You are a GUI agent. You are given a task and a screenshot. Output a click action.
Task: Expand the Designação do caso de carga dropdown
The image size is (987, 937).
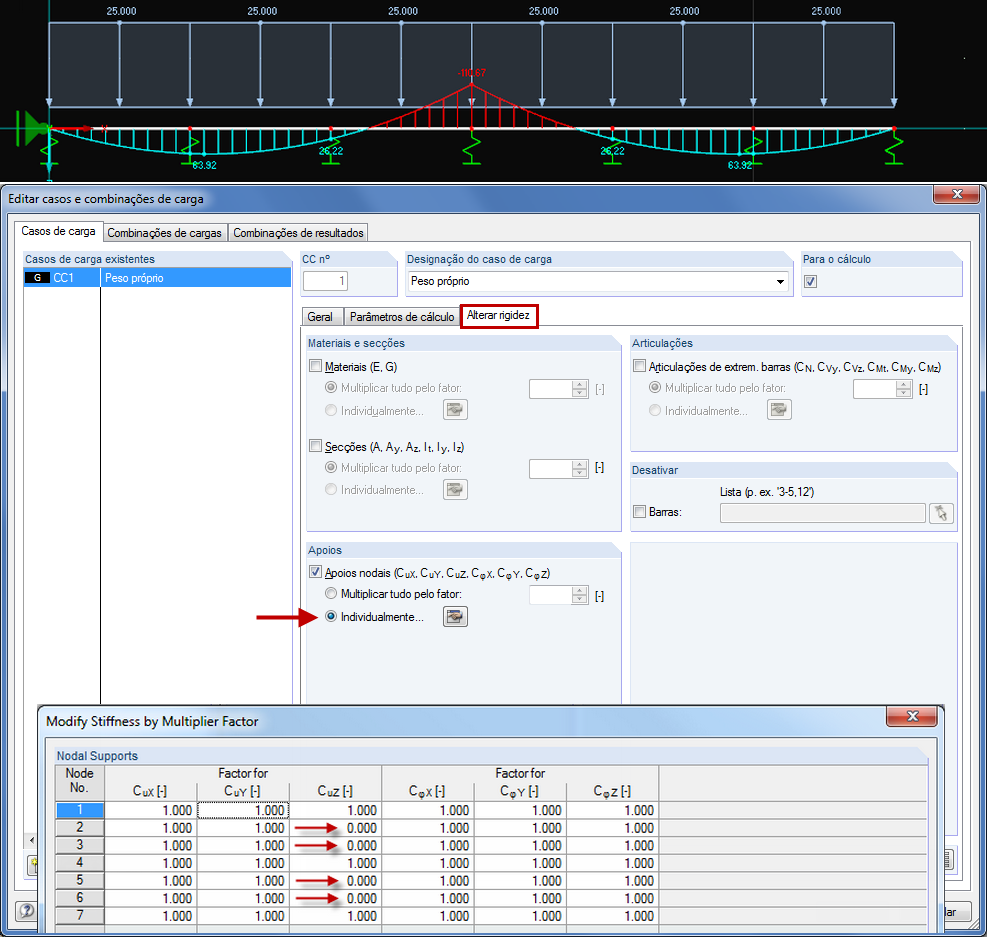[780, 281]
